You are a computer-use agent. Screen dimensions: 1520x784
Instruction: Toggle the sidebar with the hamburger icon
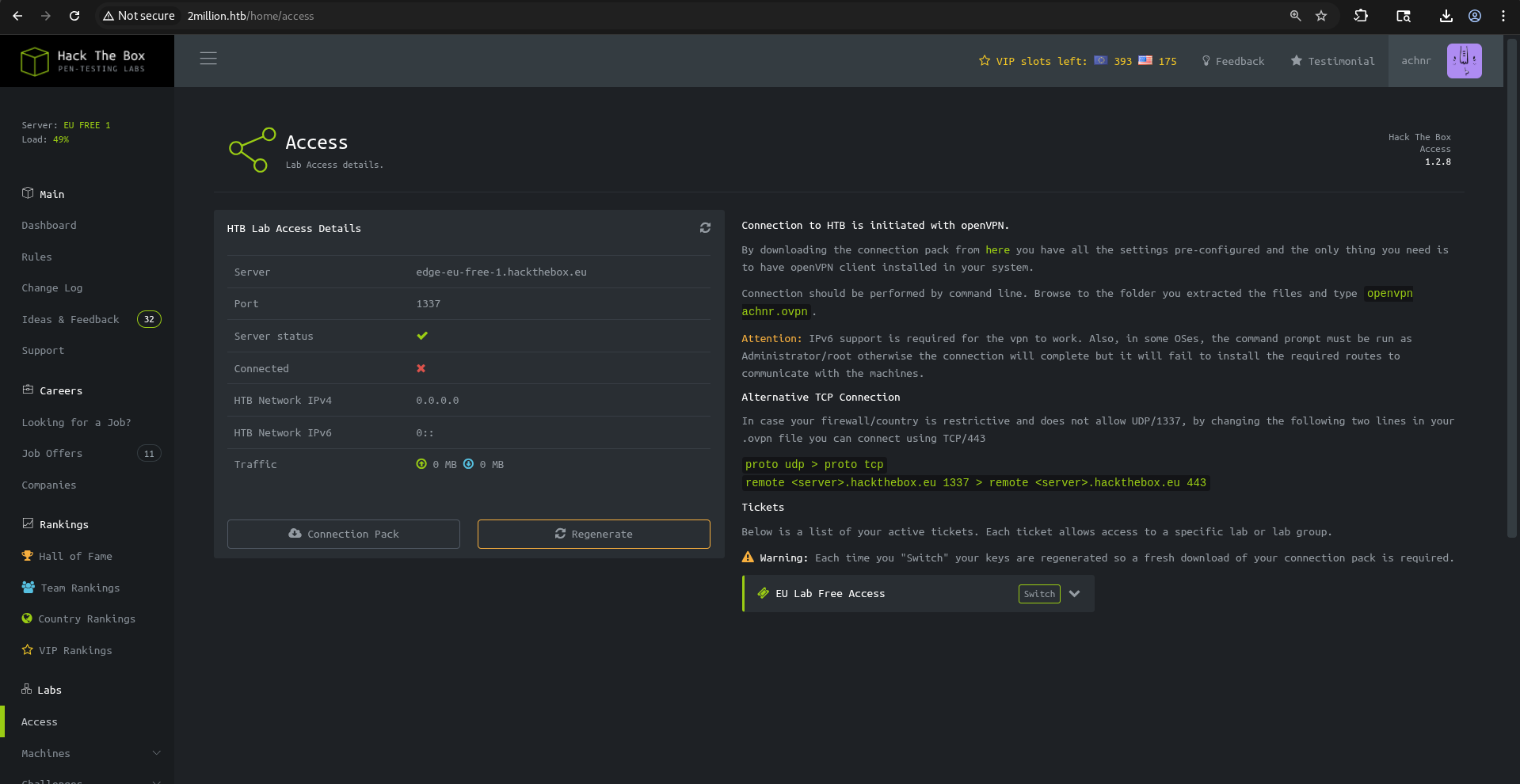tap(208, 59)
